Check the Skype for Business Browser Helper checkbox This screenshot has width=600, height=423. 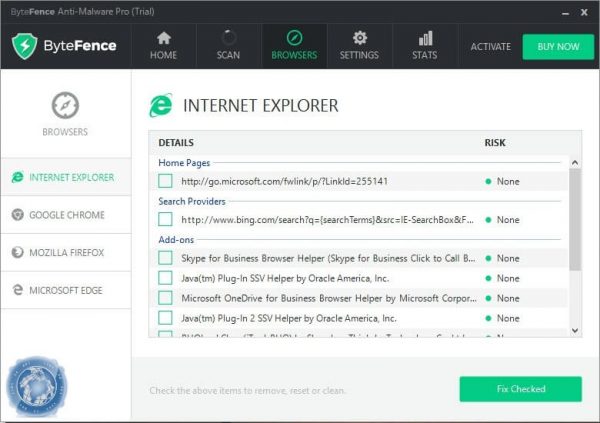(165, 258)
